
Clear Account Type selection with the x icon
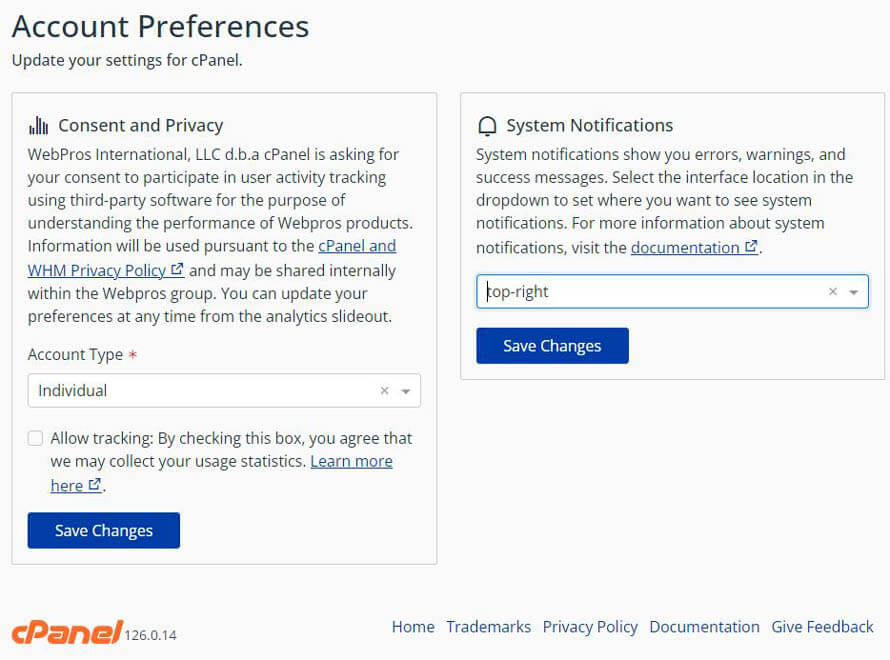(x=385, y=390)
